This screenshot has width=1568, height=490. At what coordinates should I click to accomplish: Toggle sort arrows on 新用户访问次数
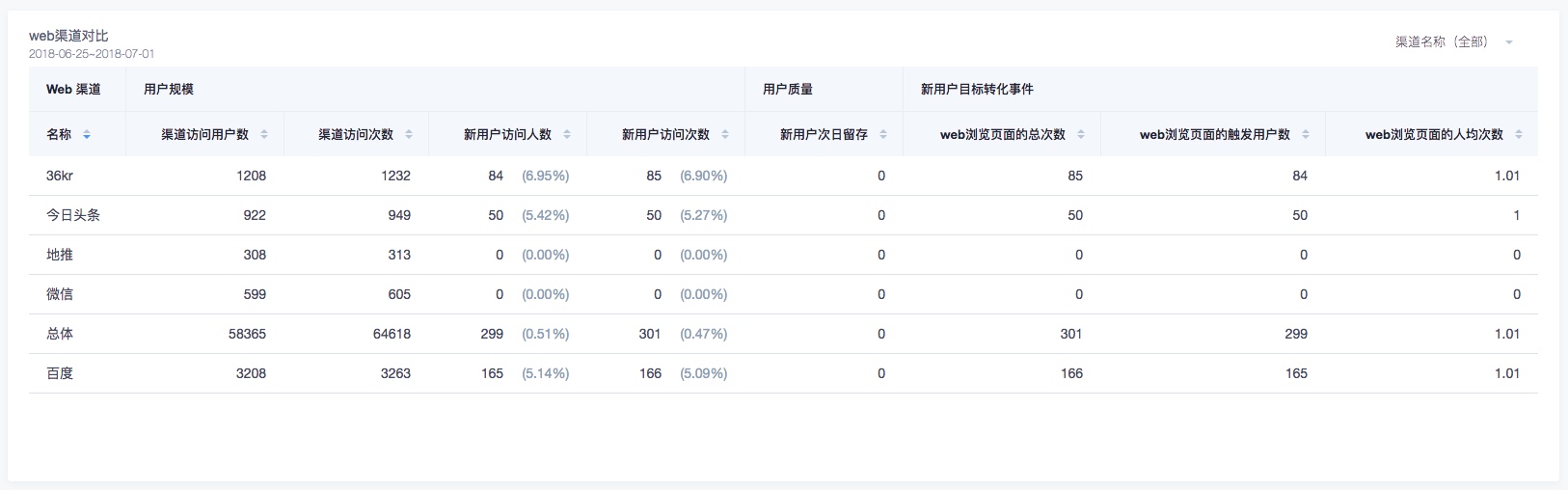pyautogui.click(x=725, y=135)
